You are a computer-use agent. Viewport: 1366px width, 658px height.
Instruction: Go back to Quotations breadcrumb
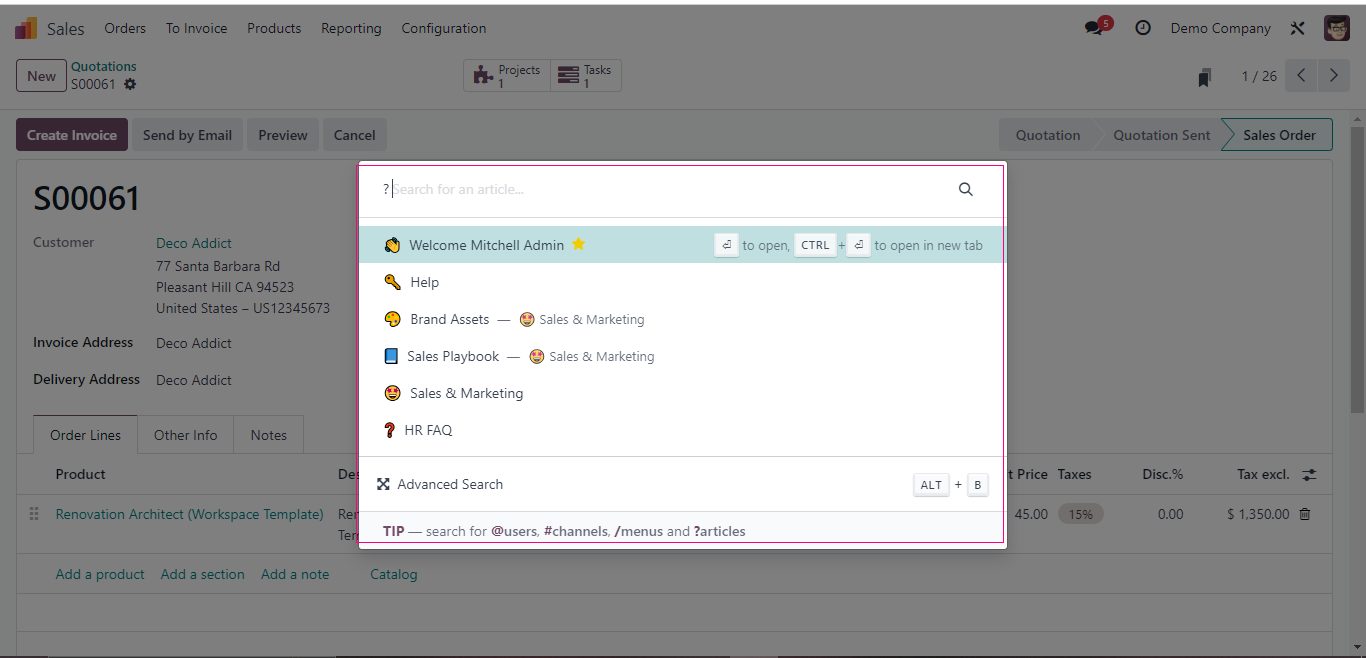[x=104, y=67]
